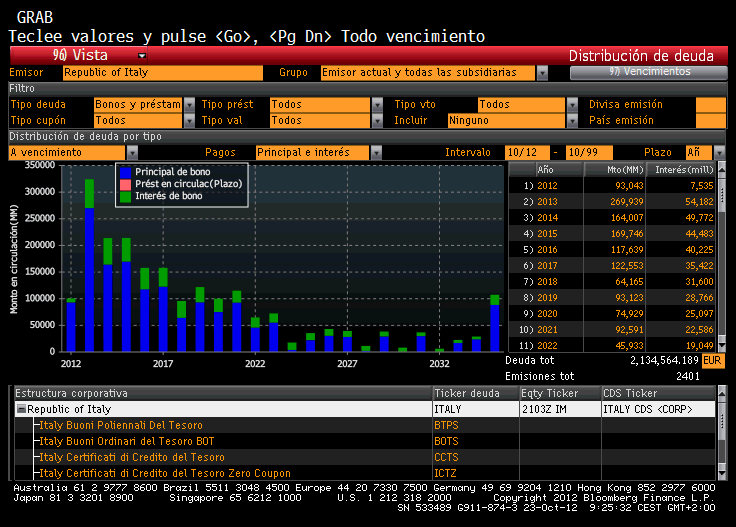736x527 pixels.
Task: Click the blue Principal de bono legend swatch
Action: [x=125, y=172]
